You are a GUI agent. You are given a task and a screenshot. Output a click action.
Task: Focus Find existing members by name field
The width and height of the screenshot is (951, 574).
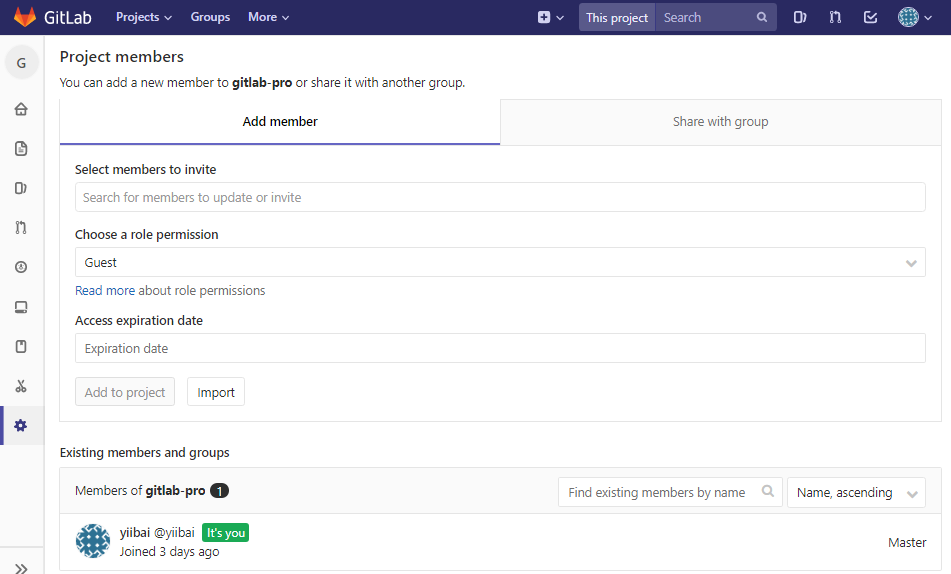click(x=670, y=492)
